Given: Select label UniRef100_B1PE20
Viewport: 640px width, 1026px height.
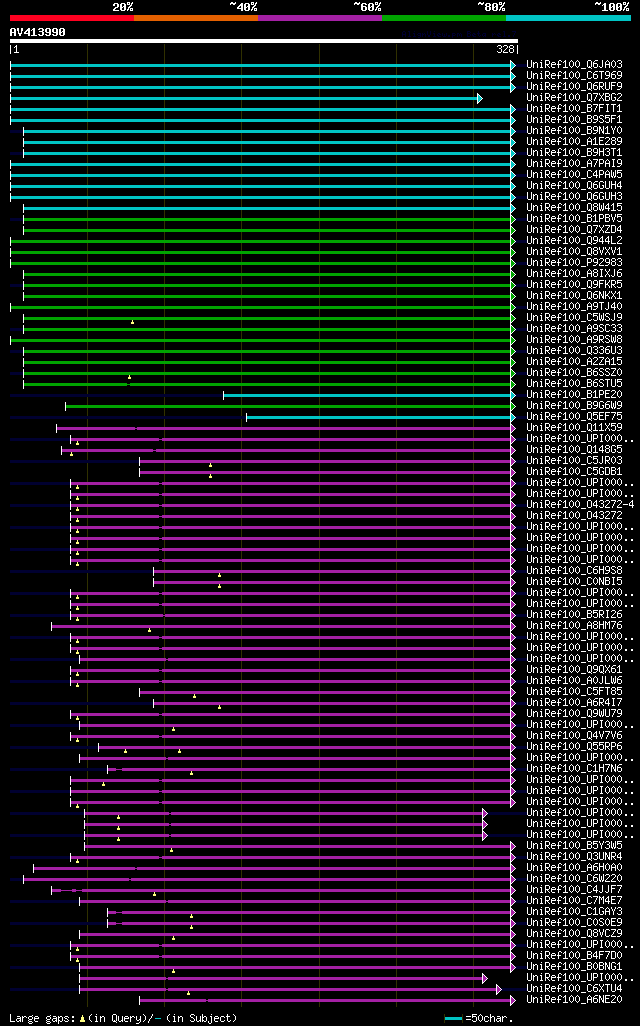Looking at the screenshot, I should click(574, 395).
